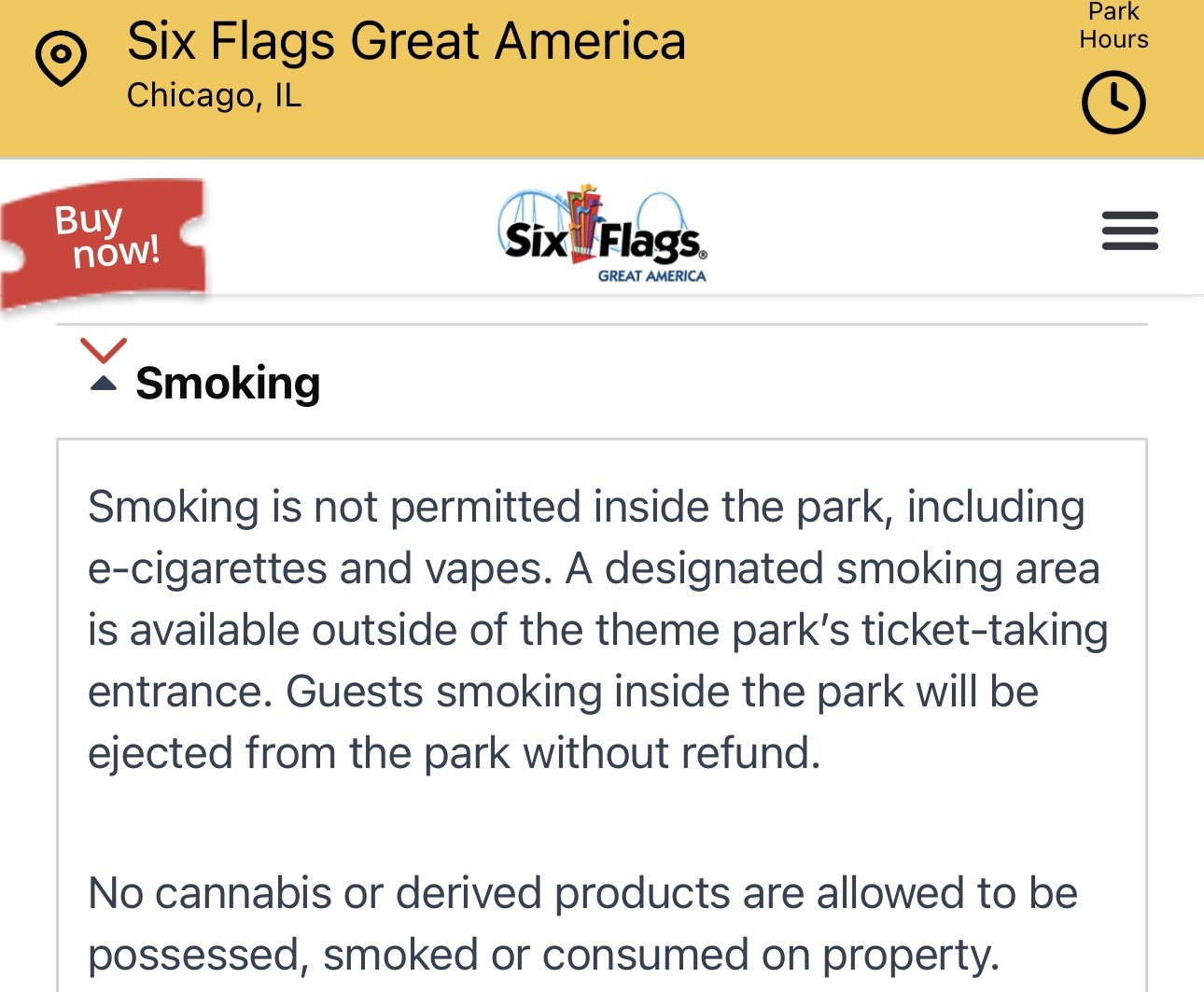Select the Six Flags Great America title

[x=406, y=41]
